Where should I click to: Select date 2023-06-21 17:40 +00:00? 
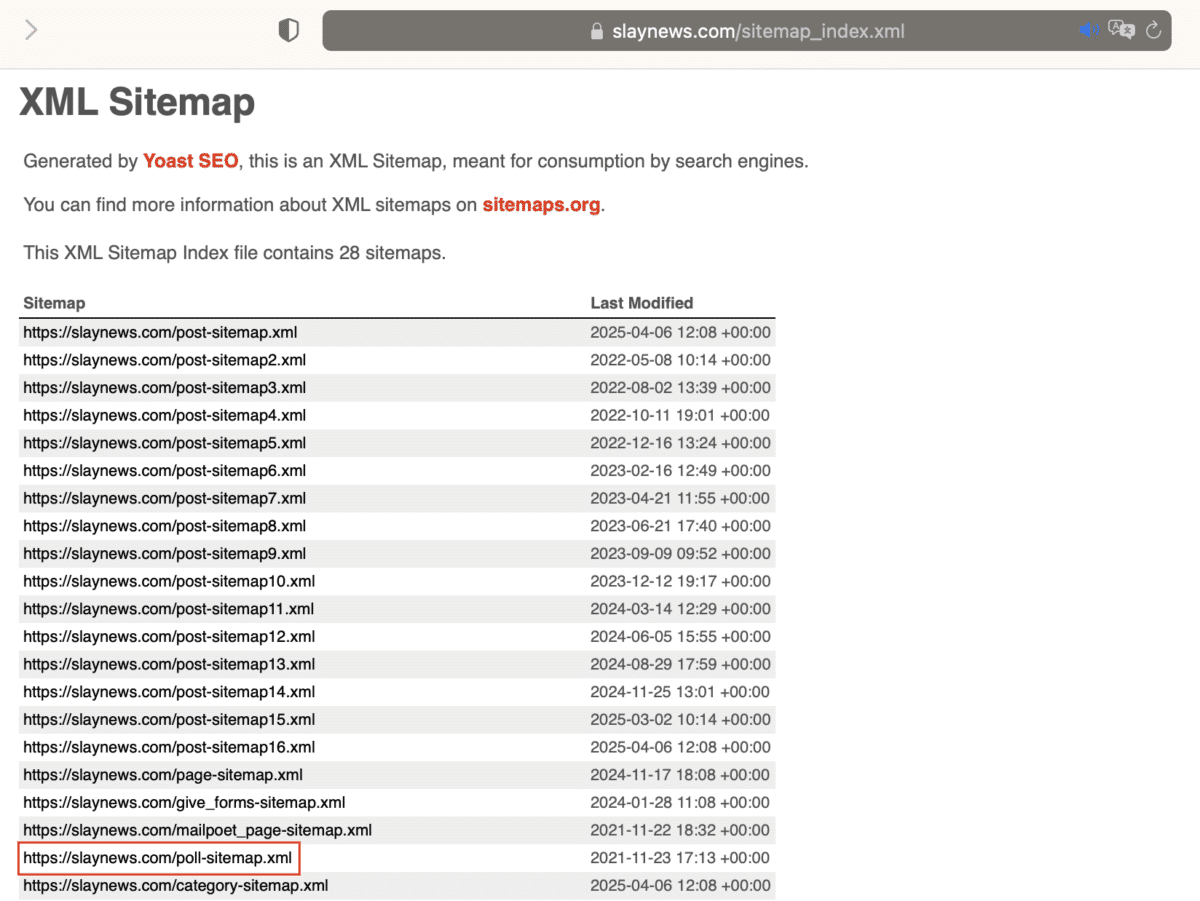[x=681, y=526]
